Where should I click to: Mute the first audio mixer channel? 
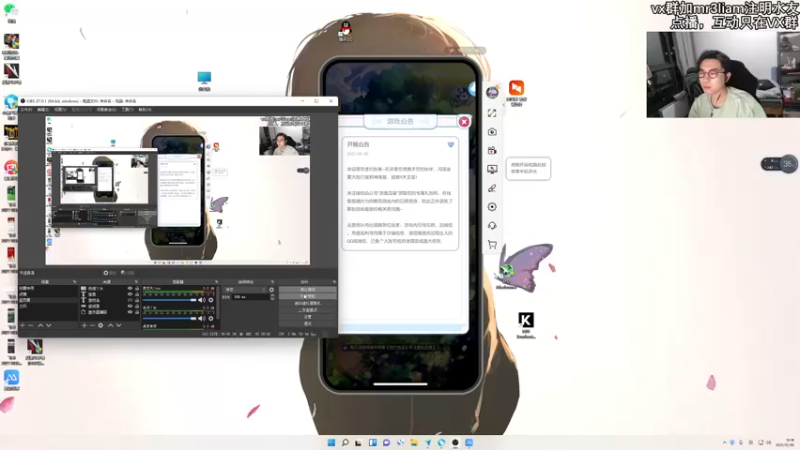click(x=201, y=300)
